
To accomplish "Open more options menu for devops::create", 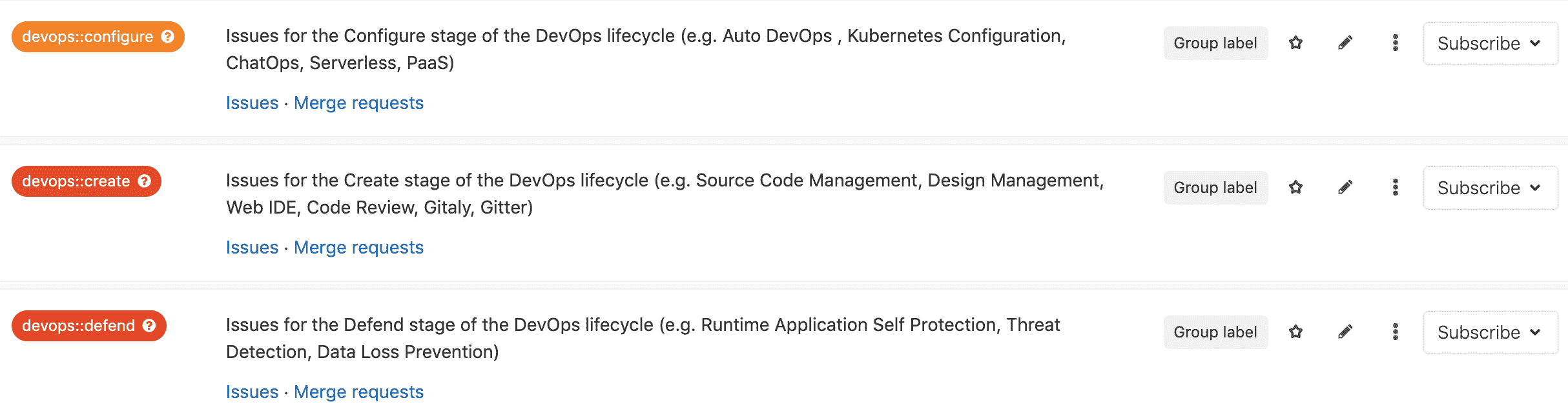I will (x=1396, y=188).
